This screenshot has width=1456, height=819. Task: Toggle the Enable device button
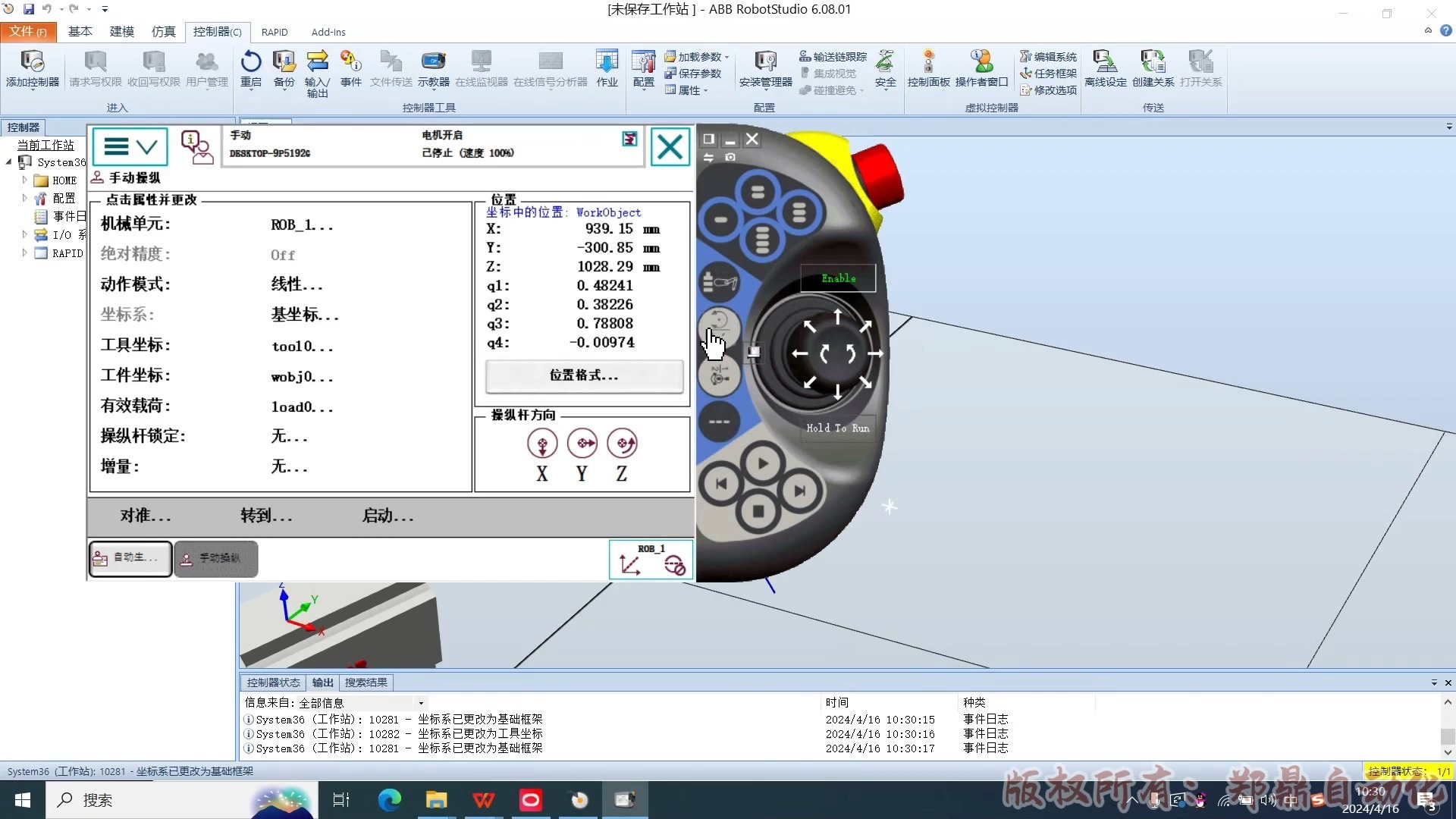(x=838, y=278)
